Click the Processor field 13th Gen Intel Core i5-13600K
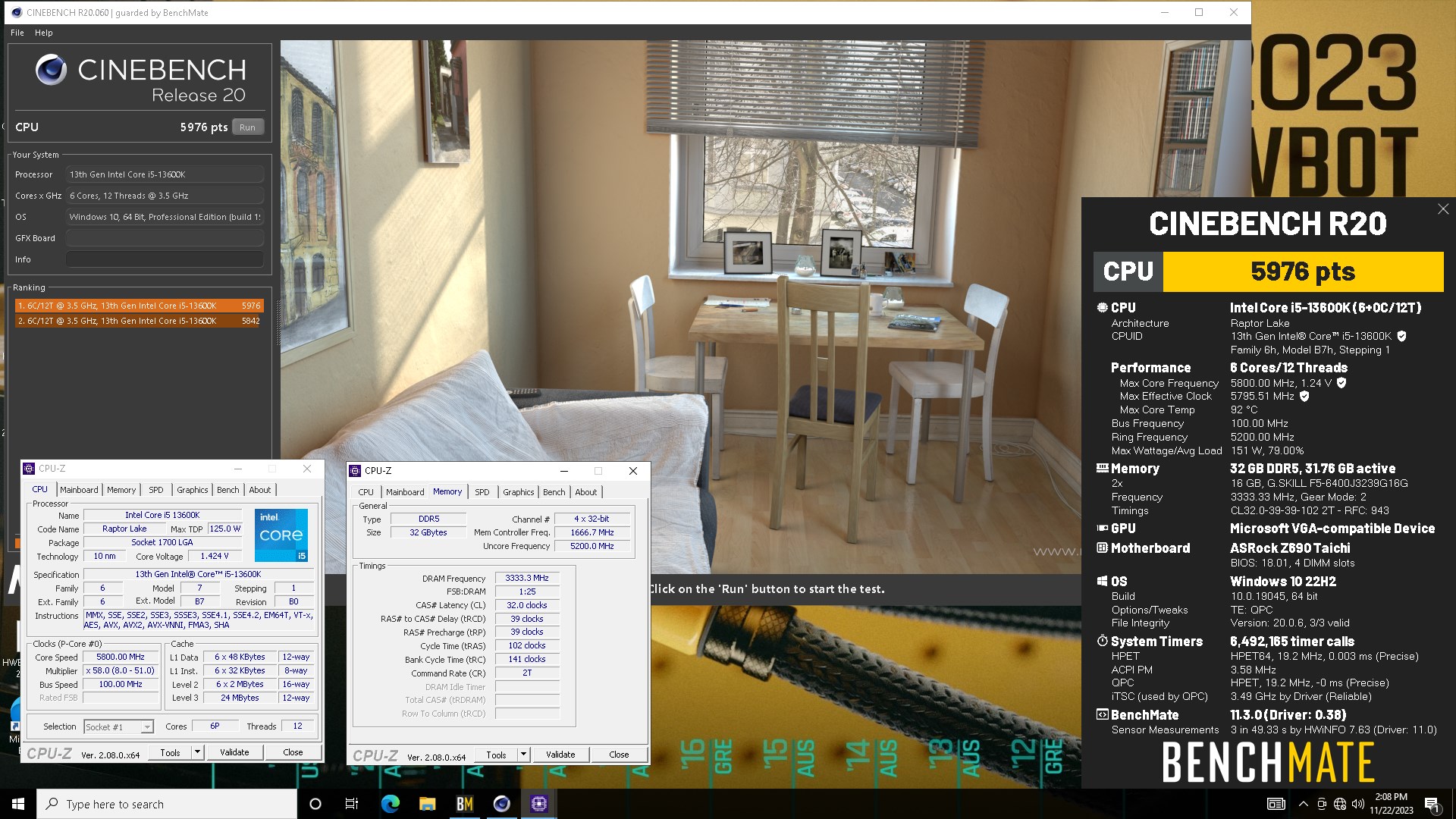This screenshot has height=819, width=1456. coord(165,174)
